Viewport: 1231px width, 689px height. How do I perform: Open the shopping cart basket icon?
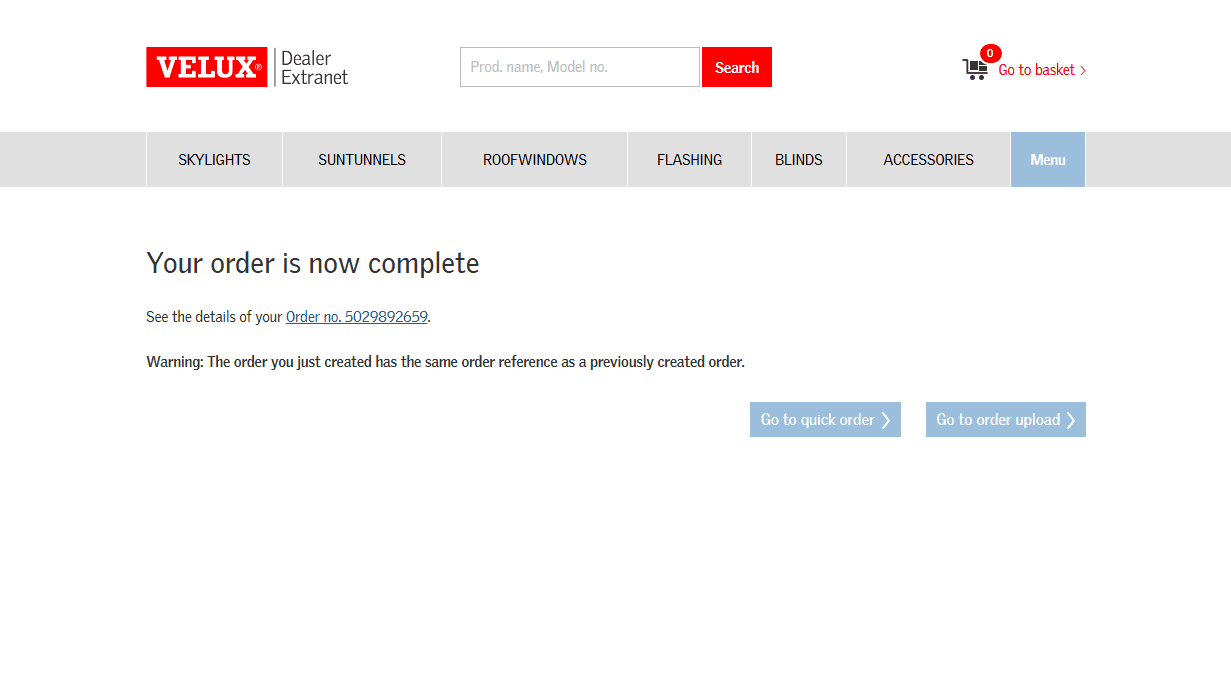pyautogui.click(x=975, y=69)
